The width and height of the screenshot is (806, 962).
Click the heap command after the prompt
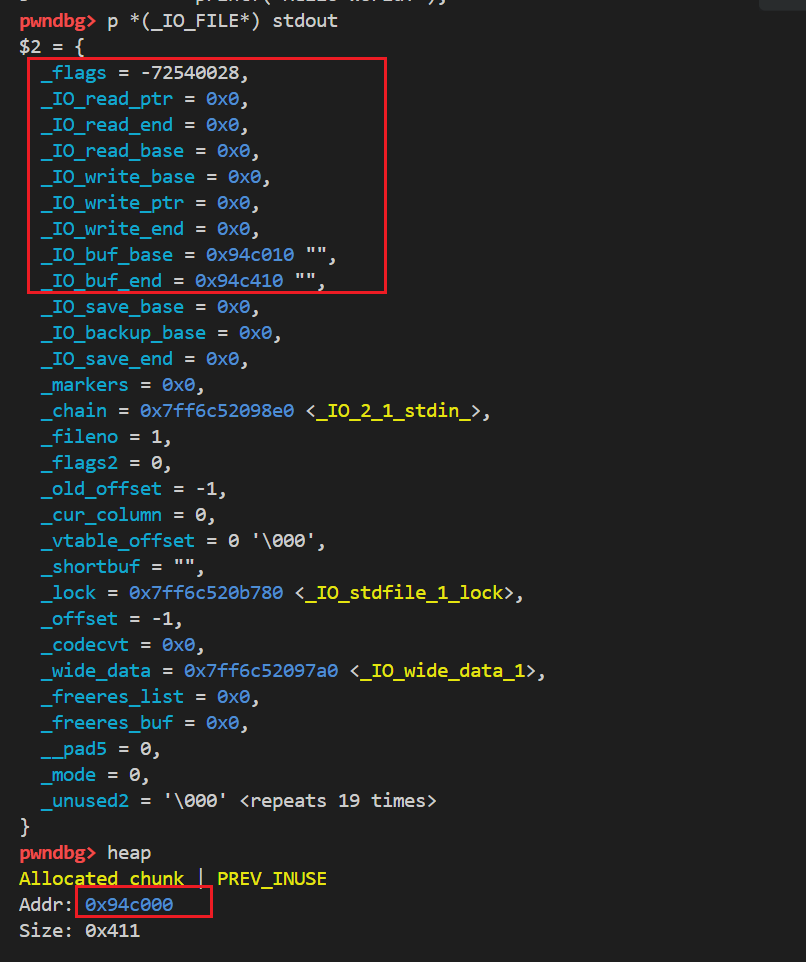pos(129,853)
